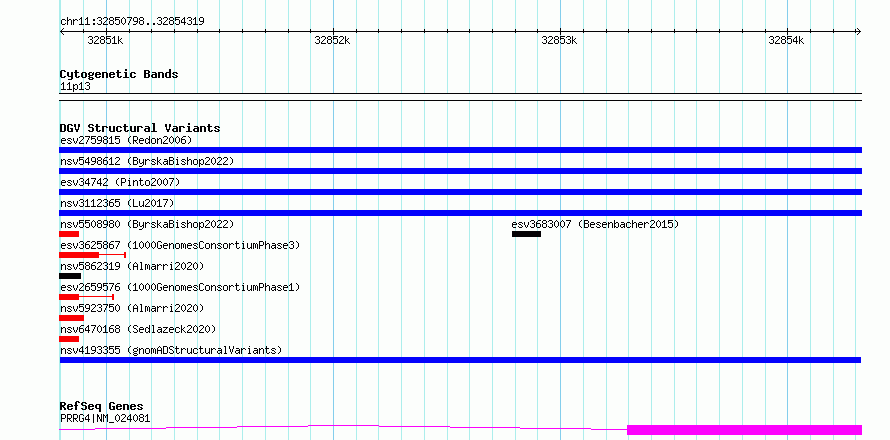Open nsv5498612 (ByrskaBishop2022) variant label
The height and width of the screenshot is (440, 890).
click(147, 161)
